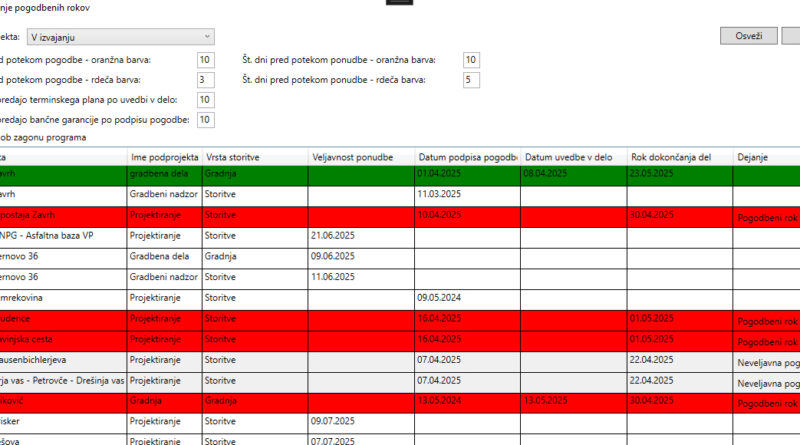Select the offer date '09.07.2025'
The height and width of the screenshot is (445, 800).
(x=361, y=423)
